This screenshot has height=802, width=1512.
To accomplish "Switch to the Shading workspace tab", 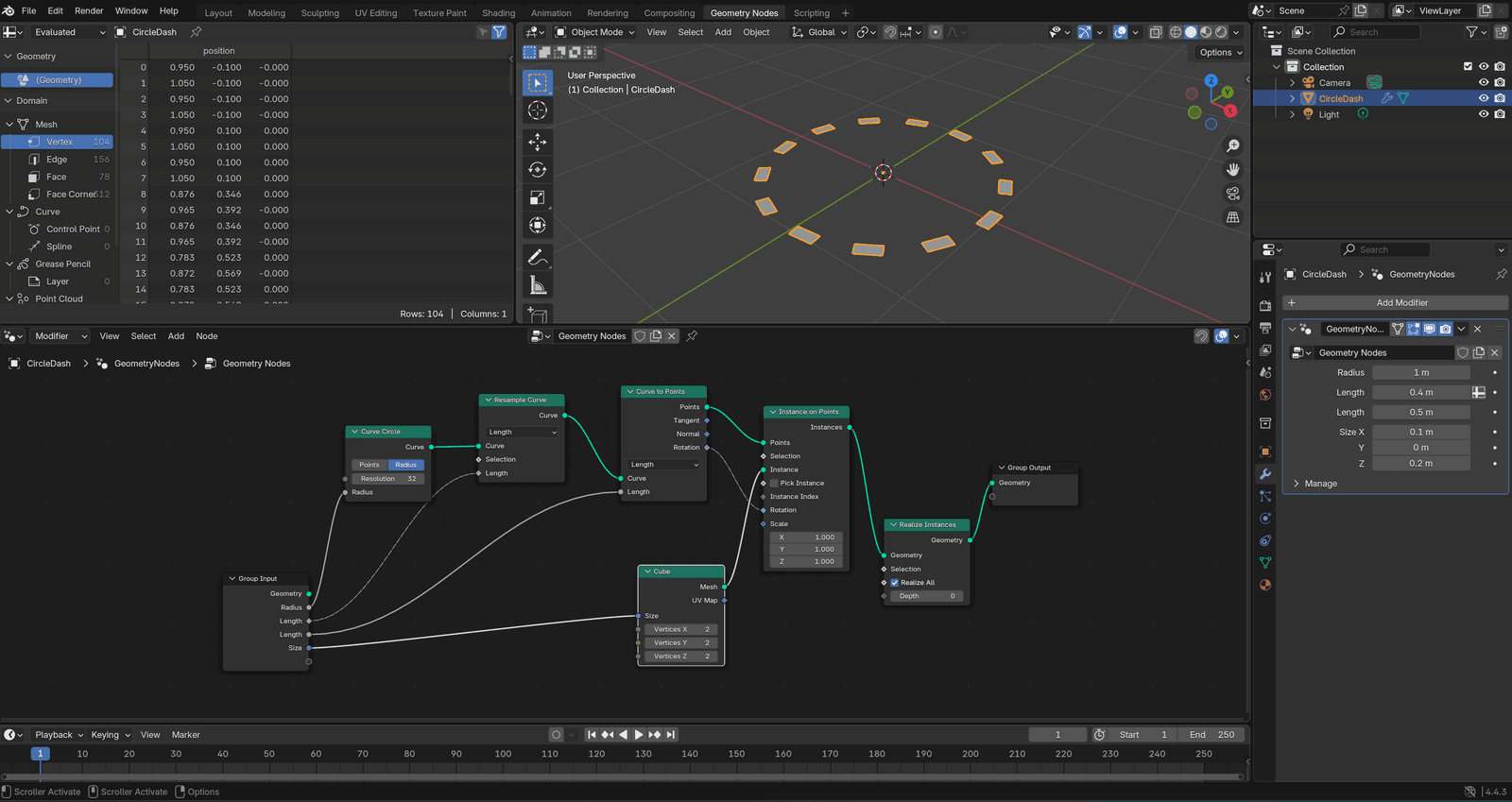I will [498, 13].
